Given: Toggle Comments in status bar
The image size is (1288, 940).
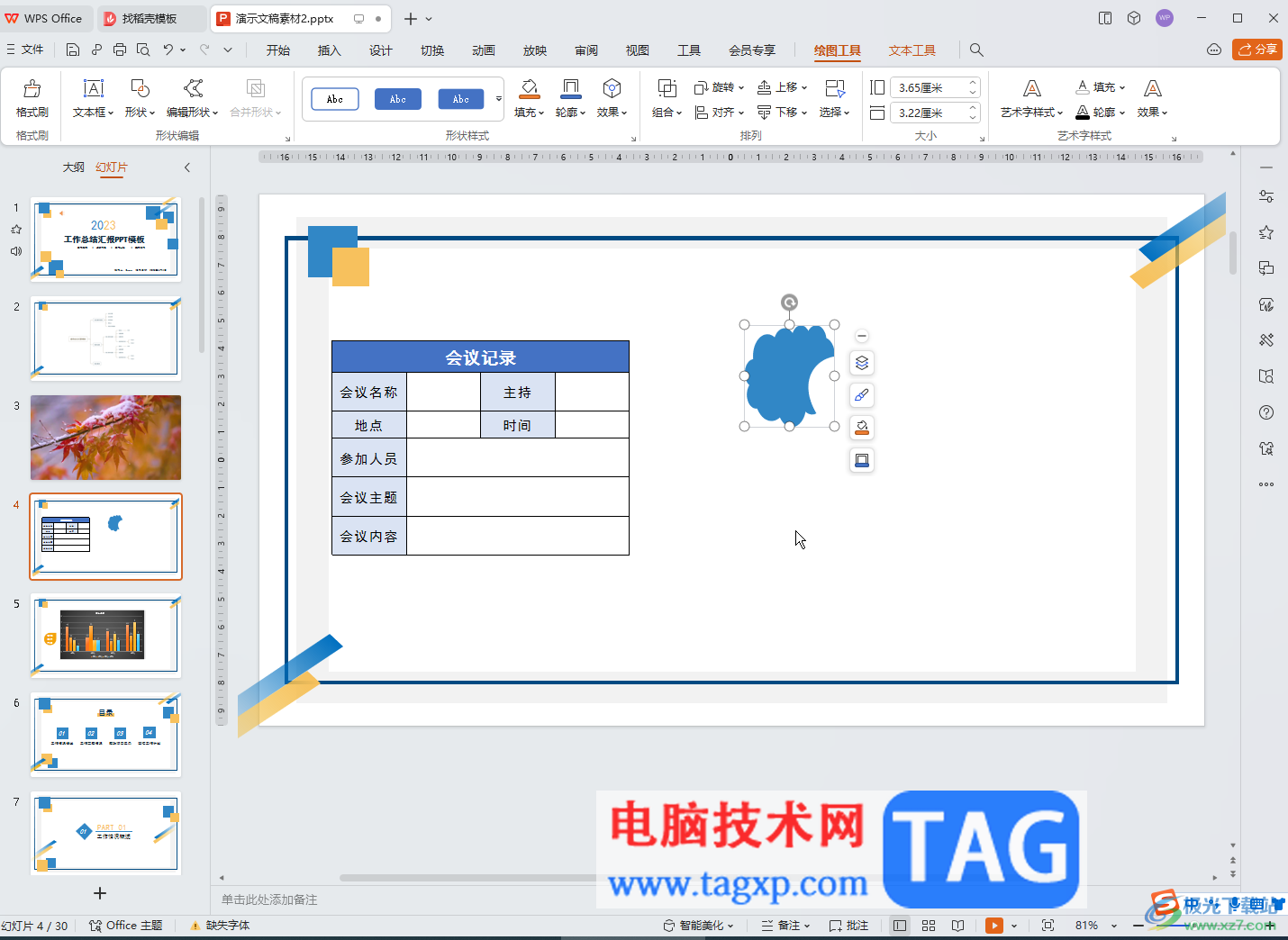Looking at the screenshot, I should click(x=848, y=926).
